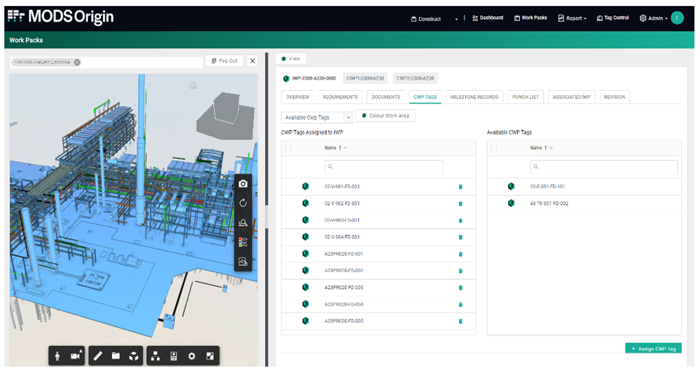Viewport: 700px width, 373px height.
Task: Tick select-all checkbox in Assigned tags table
Action: (x=288, y=148)
